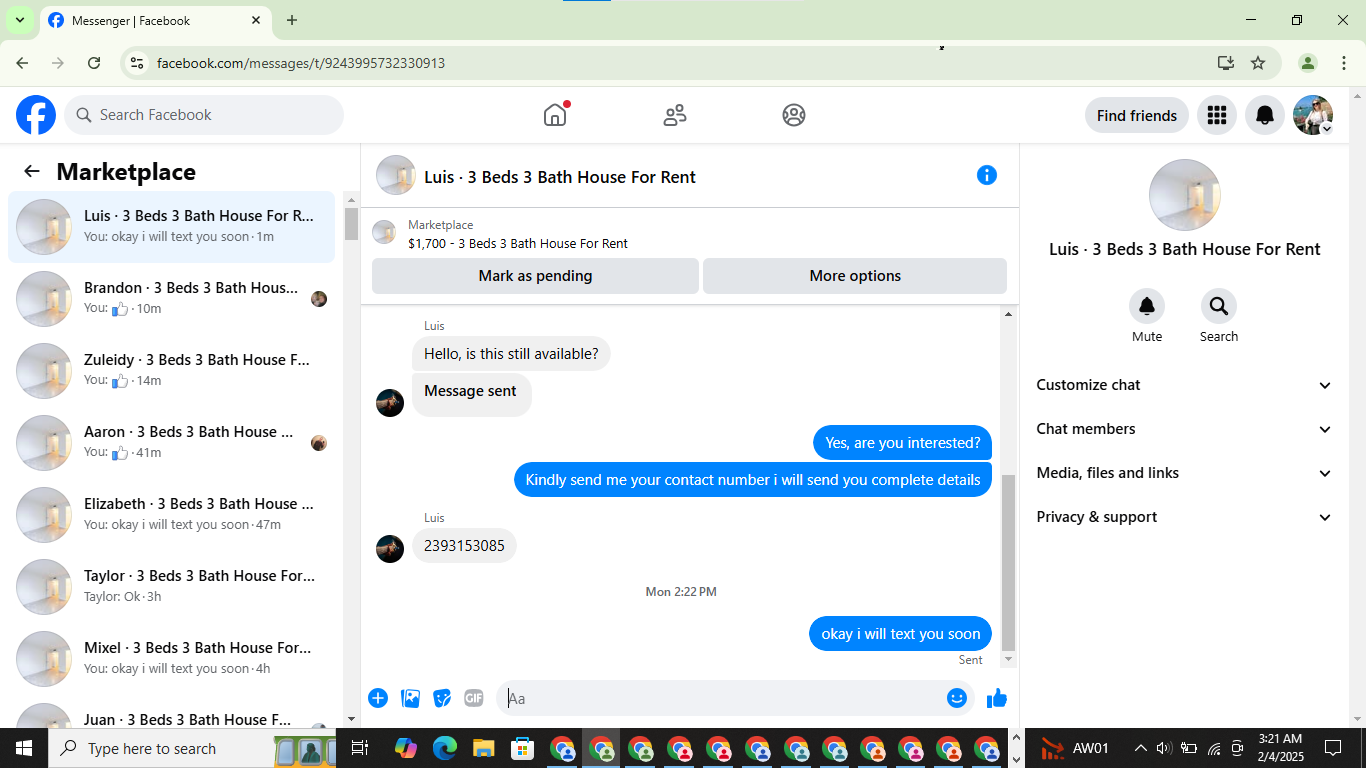Expand the Chat members section
Viewport: 1366px width, 768px height.
(1184, 429)
